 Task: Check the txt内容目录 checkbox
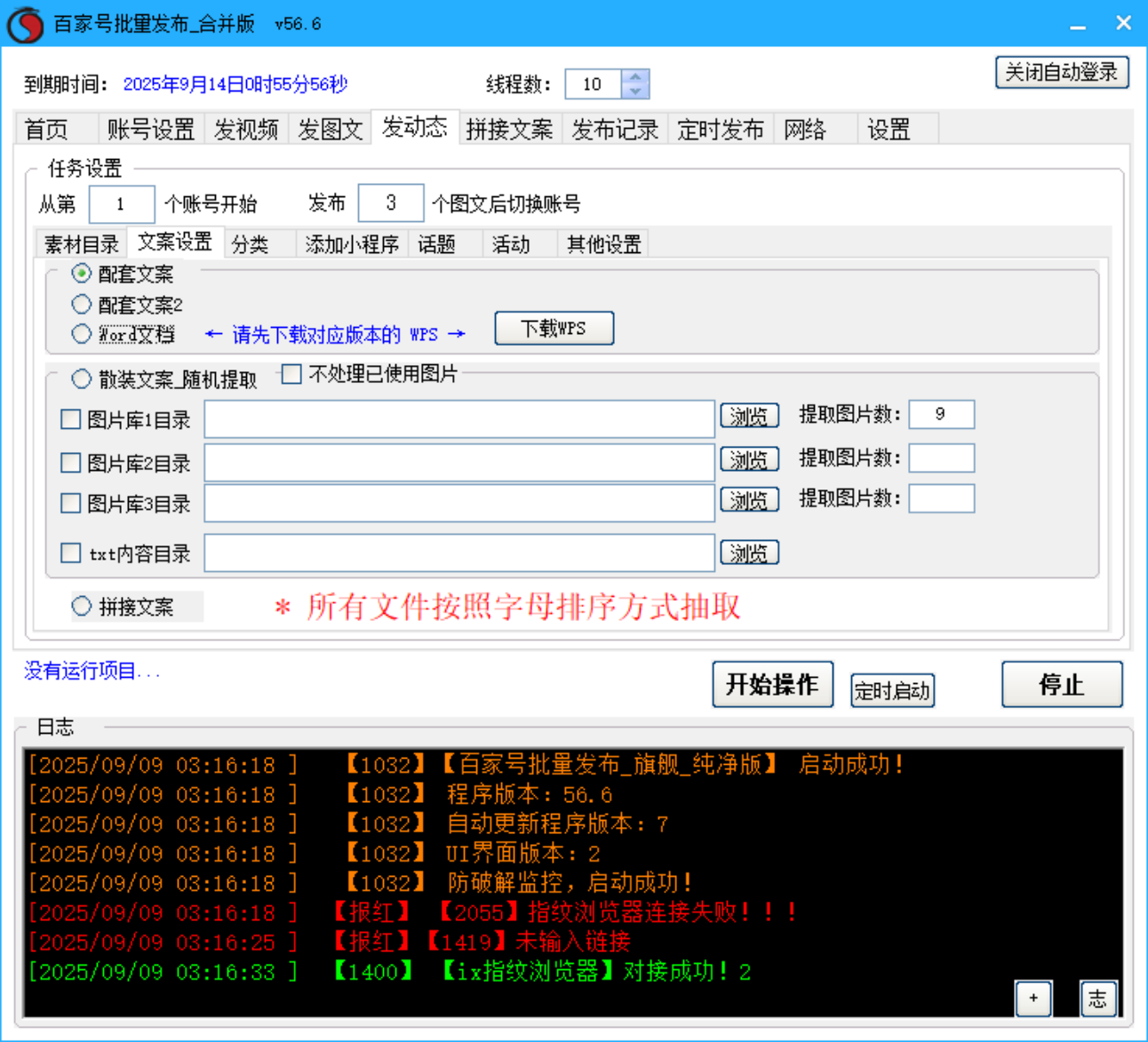coord(70,553)
